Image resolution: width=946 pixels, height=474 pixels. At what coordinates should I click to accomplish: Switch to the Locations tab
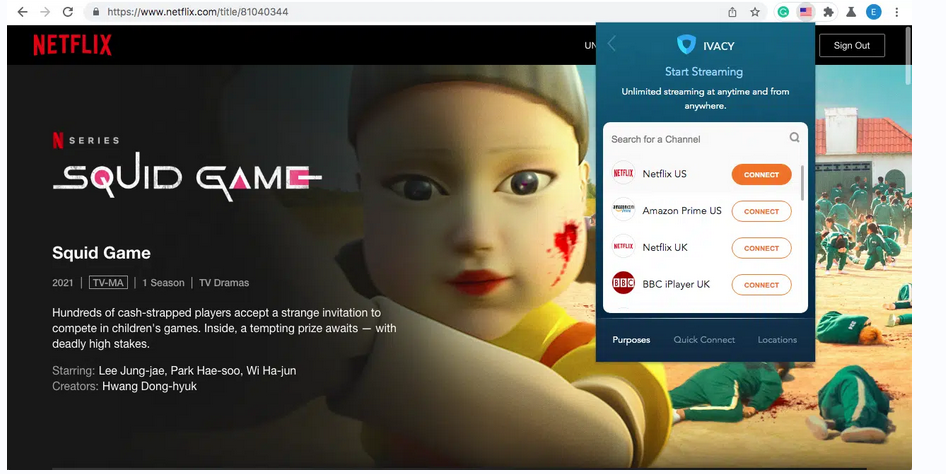(x=777, y=340)
